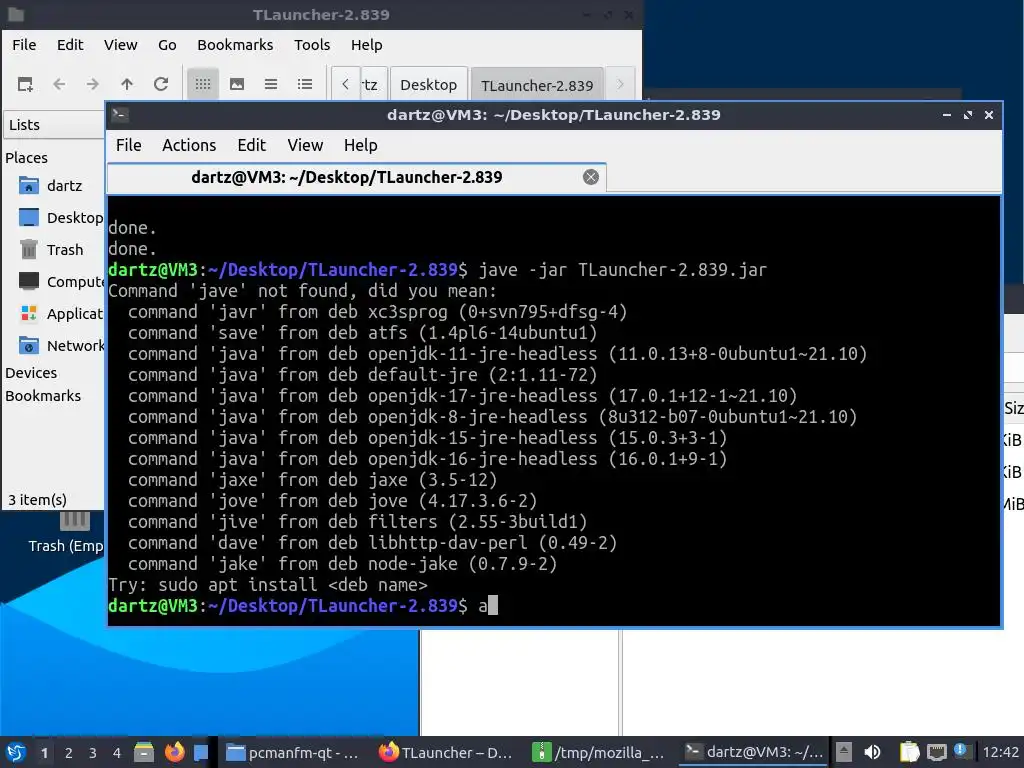Click the "sudo apt install" hint line
This screenshot has width=1024, height=768.
click(x=268, y=584)
